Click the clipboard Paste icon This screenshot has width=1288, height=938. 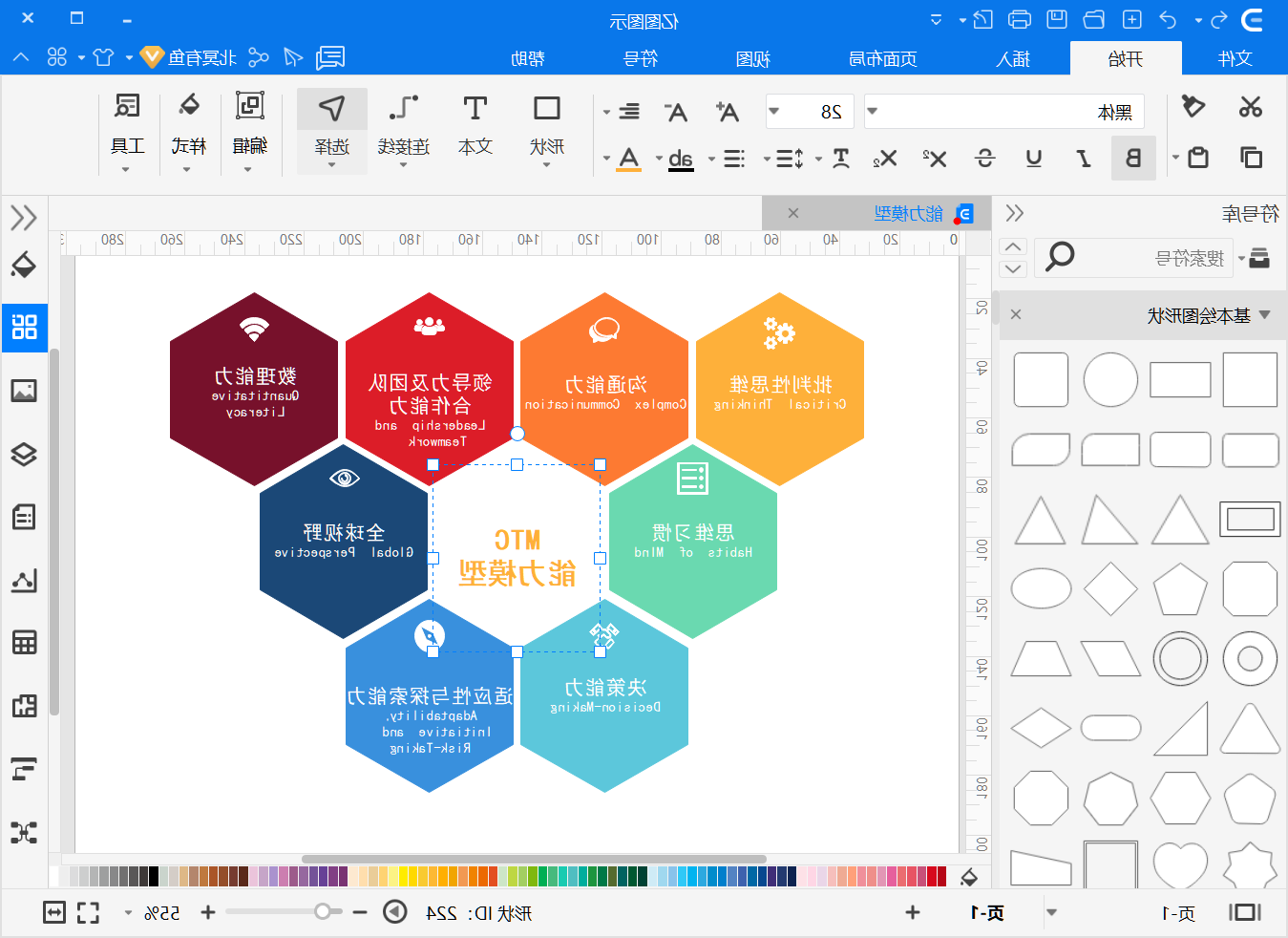pos(1198,157)
